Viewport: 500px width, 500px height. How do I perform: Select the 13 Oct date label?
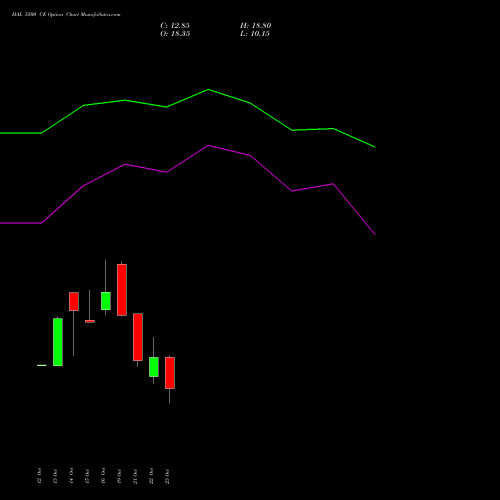(x=55, y=476)
